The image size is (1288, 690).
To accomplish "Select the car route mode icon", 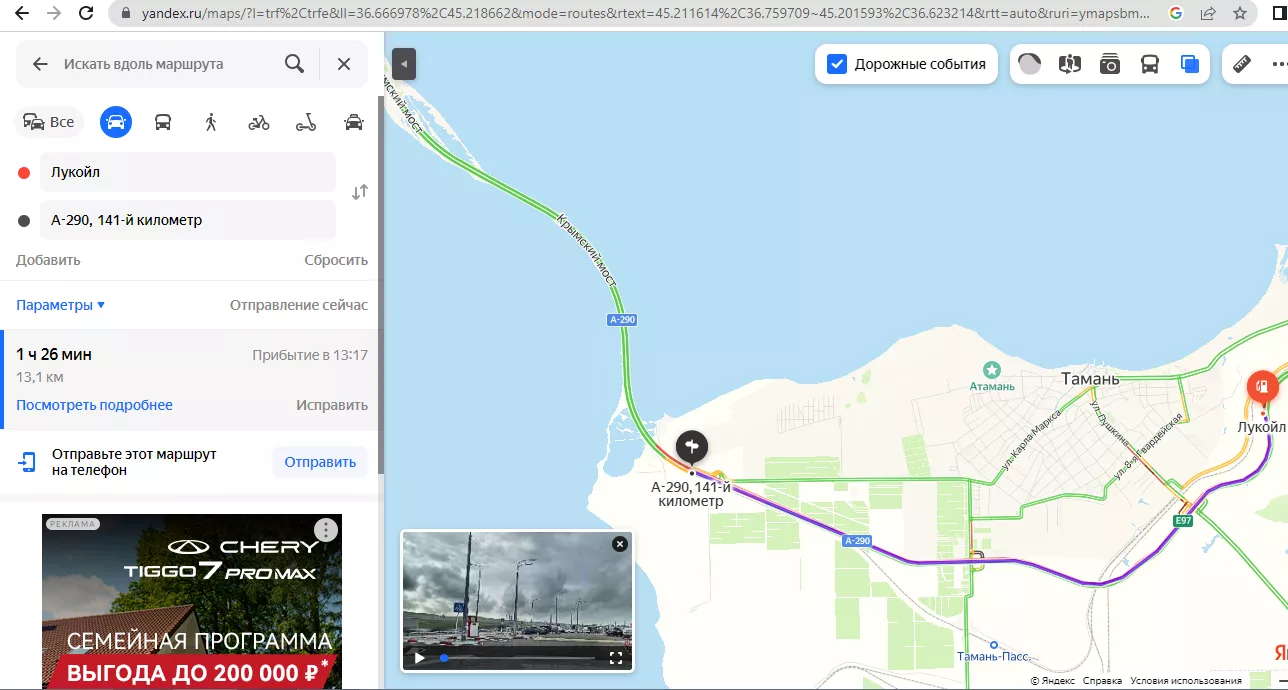I will 116,122.
